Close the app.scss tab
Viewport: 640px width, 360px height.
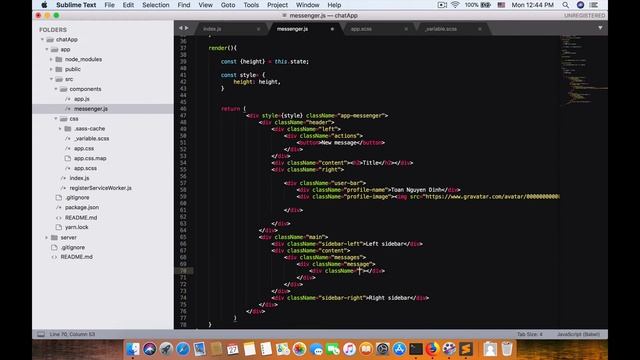(406, 29)
